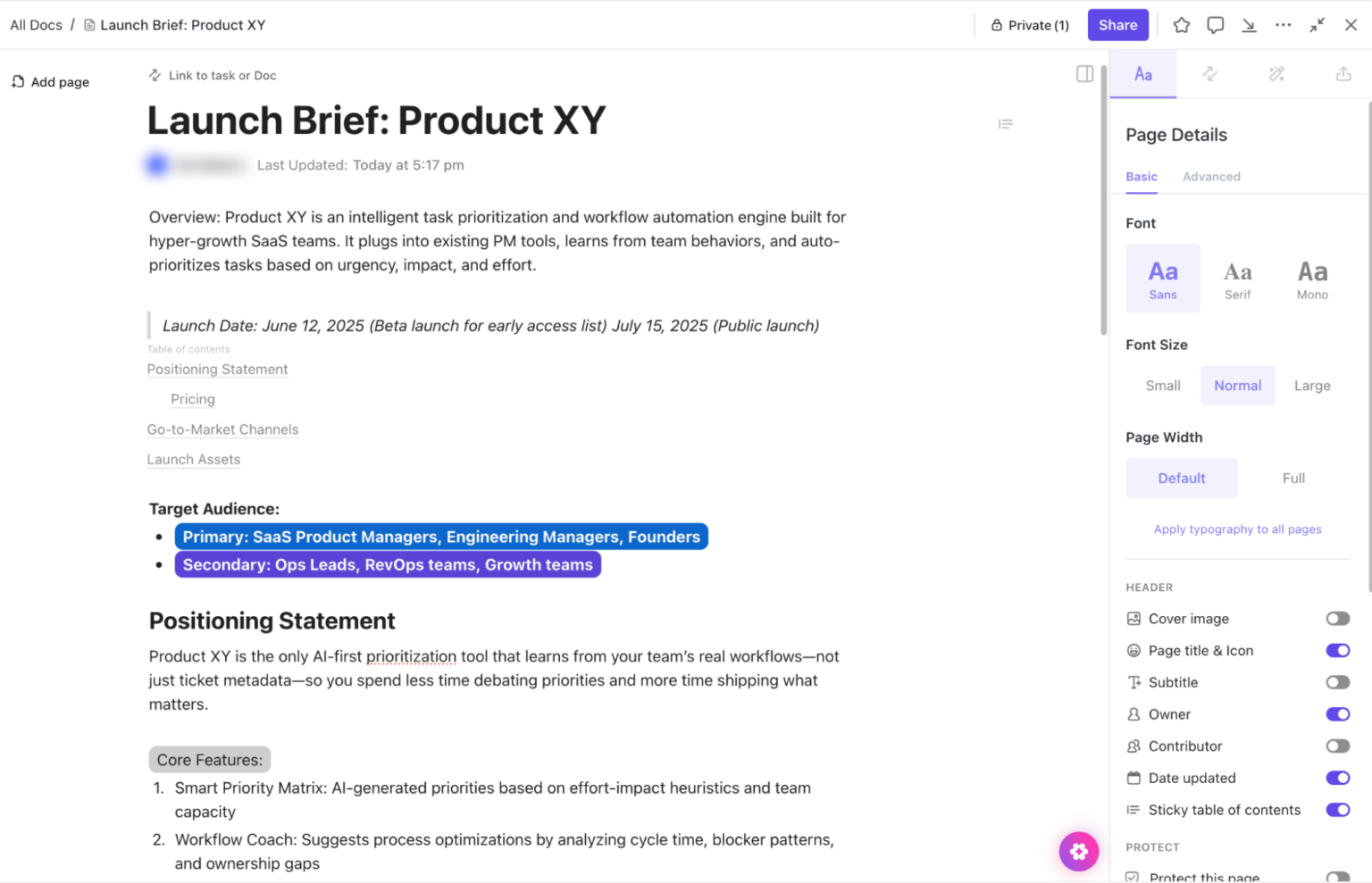The height and width of the screenshot is (883, 1372).
Task: Choose the Mono font style
Action: pos(1312,278)
